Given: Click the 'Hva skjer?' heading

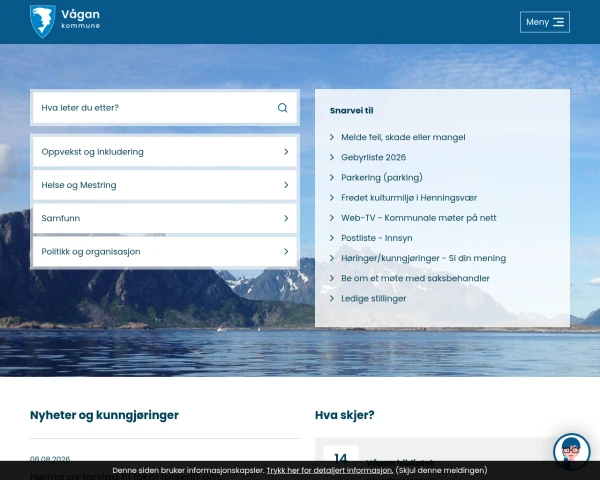Looking at the screenshot, I should pyautogui.click(x=344, y=415).
